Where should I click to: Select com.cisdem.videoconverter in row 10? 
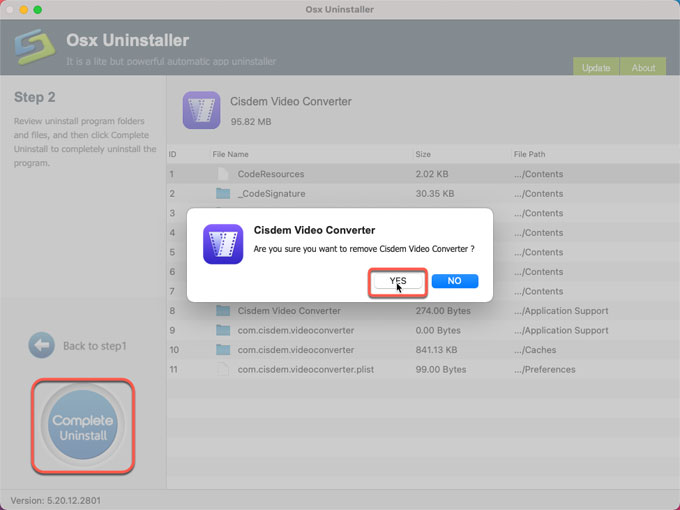(296, 350)
